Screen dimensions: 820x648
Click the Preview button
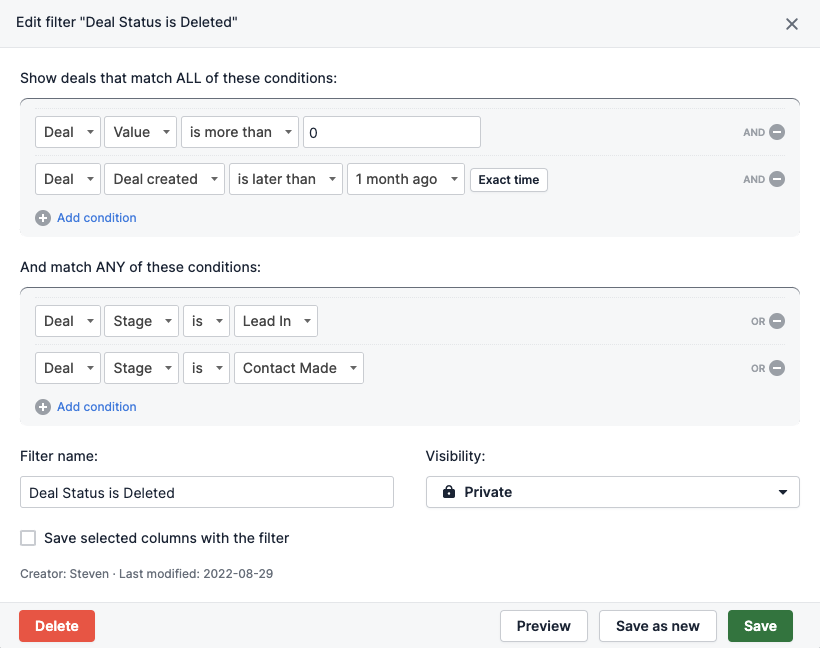pyautogui.click(x=543, y=626)
